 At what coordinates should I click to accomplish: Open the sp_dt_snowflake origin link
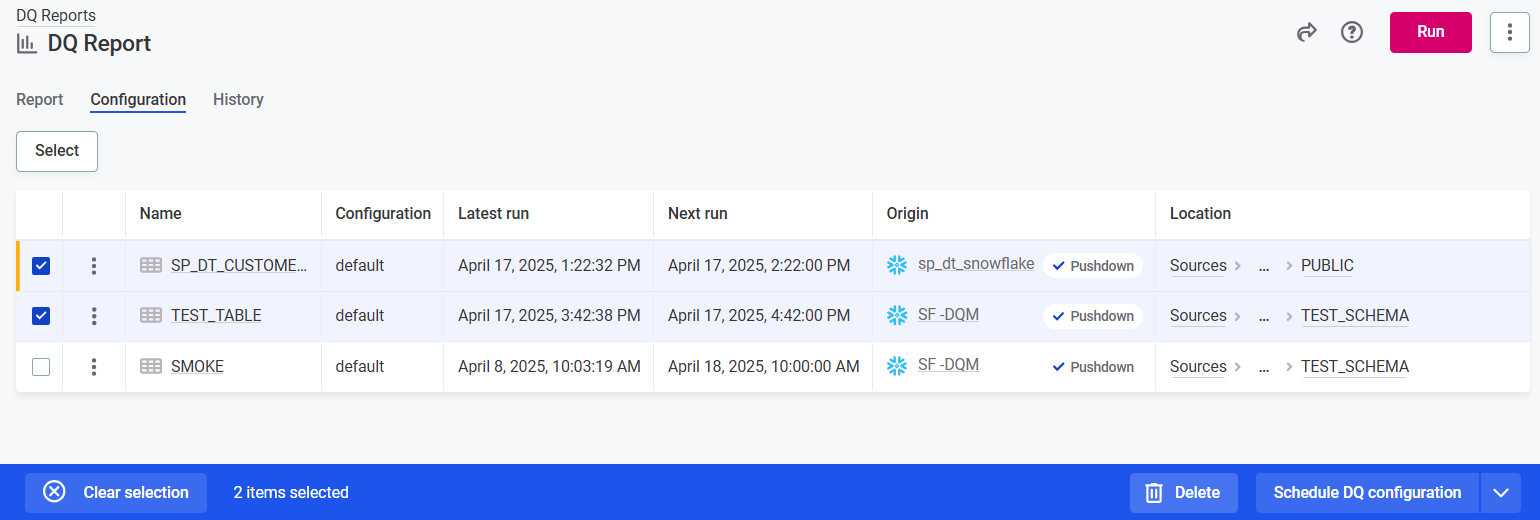(975, 265)
